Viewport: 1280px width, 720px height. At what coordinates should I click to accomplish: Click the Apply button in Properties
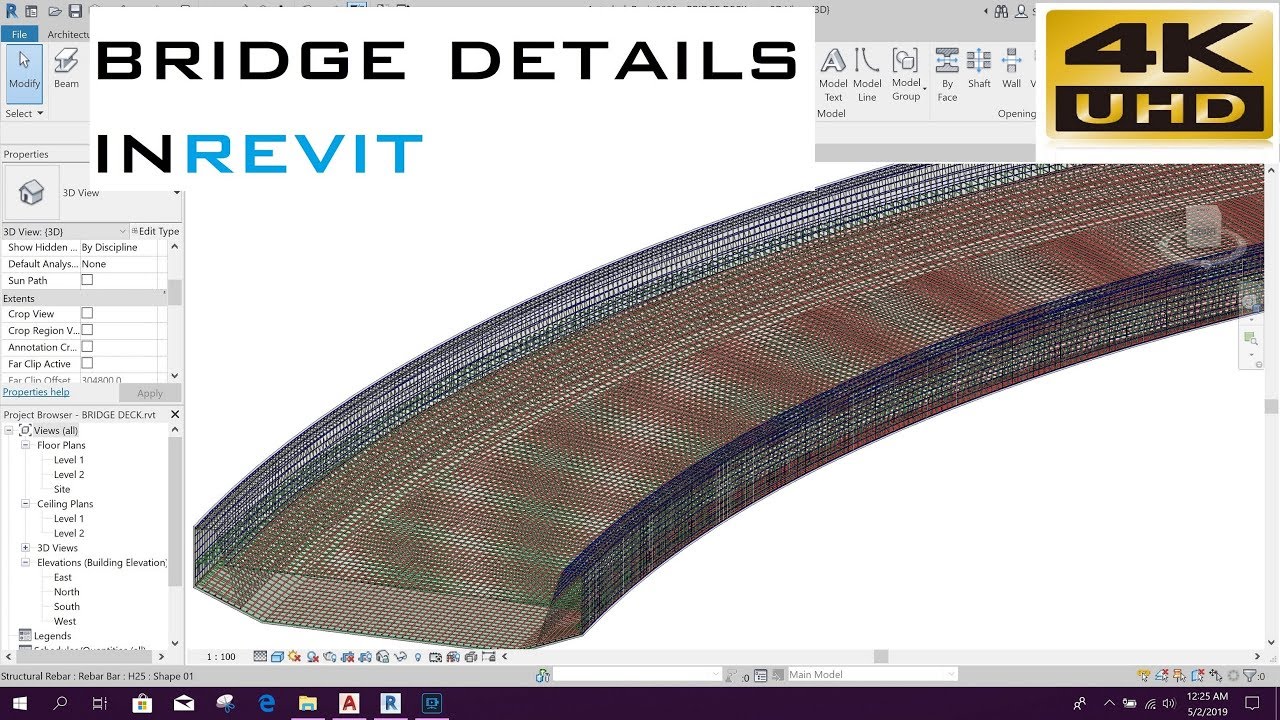tap(148, 392)
